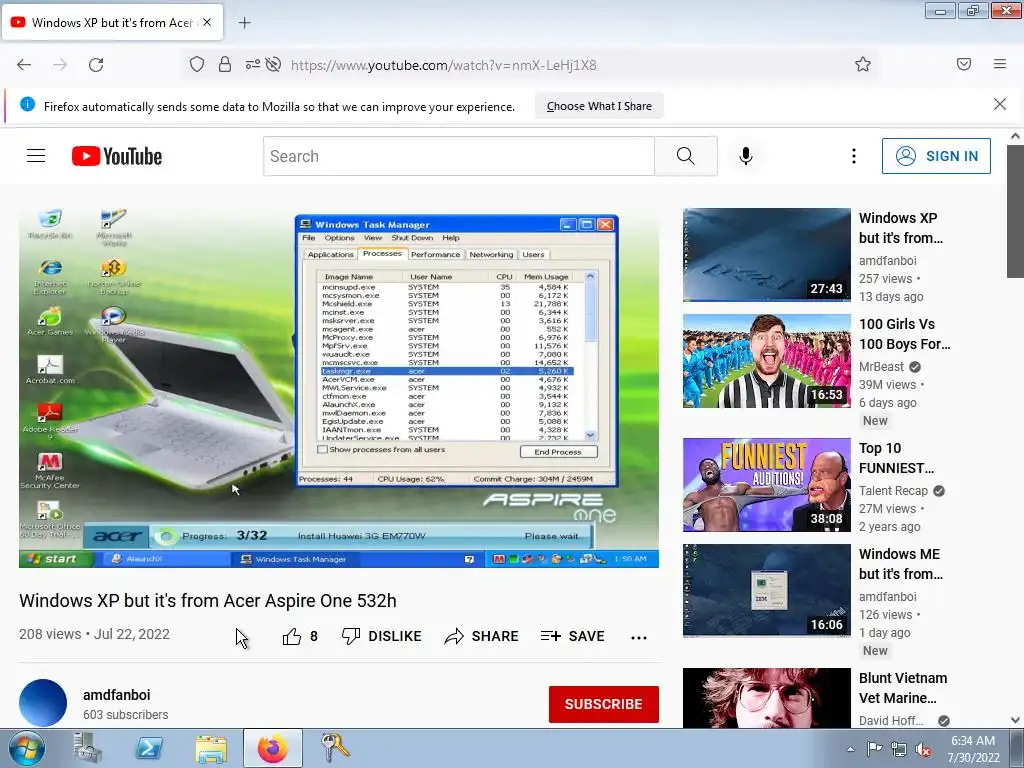Image resolution: width=1024 pixels, height=768 pixels.
Task: Dismiss the Firefox data notification bar
Action: click(x=999, y=104)
